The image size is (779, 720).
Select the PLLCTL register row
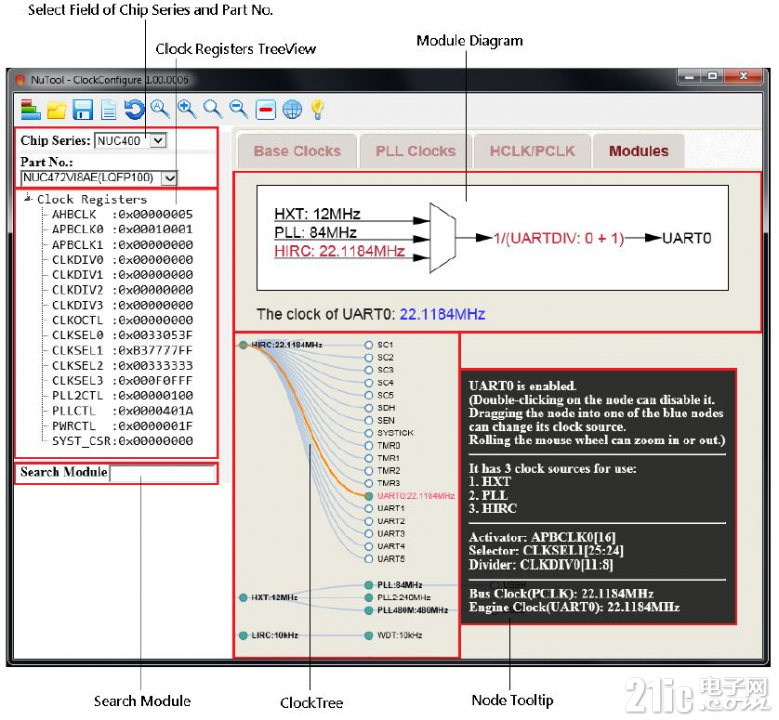tap(122, 411)
